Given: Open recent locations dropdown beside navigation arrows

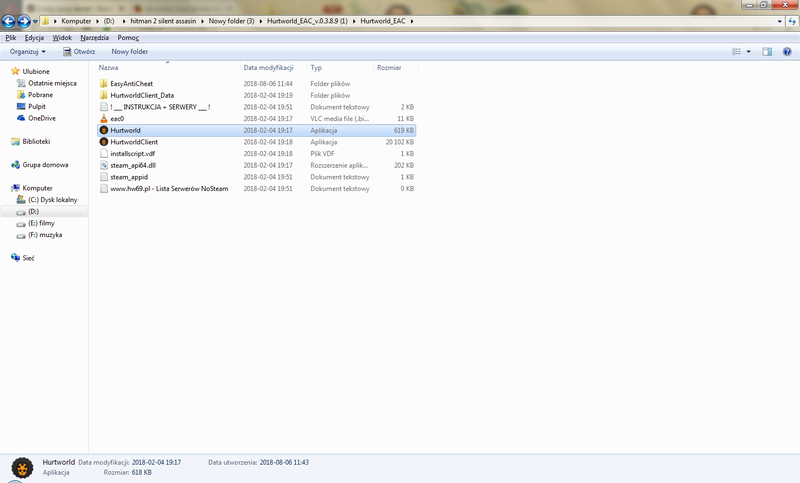Looking at the screenshot, I should (x=35, y=21).
